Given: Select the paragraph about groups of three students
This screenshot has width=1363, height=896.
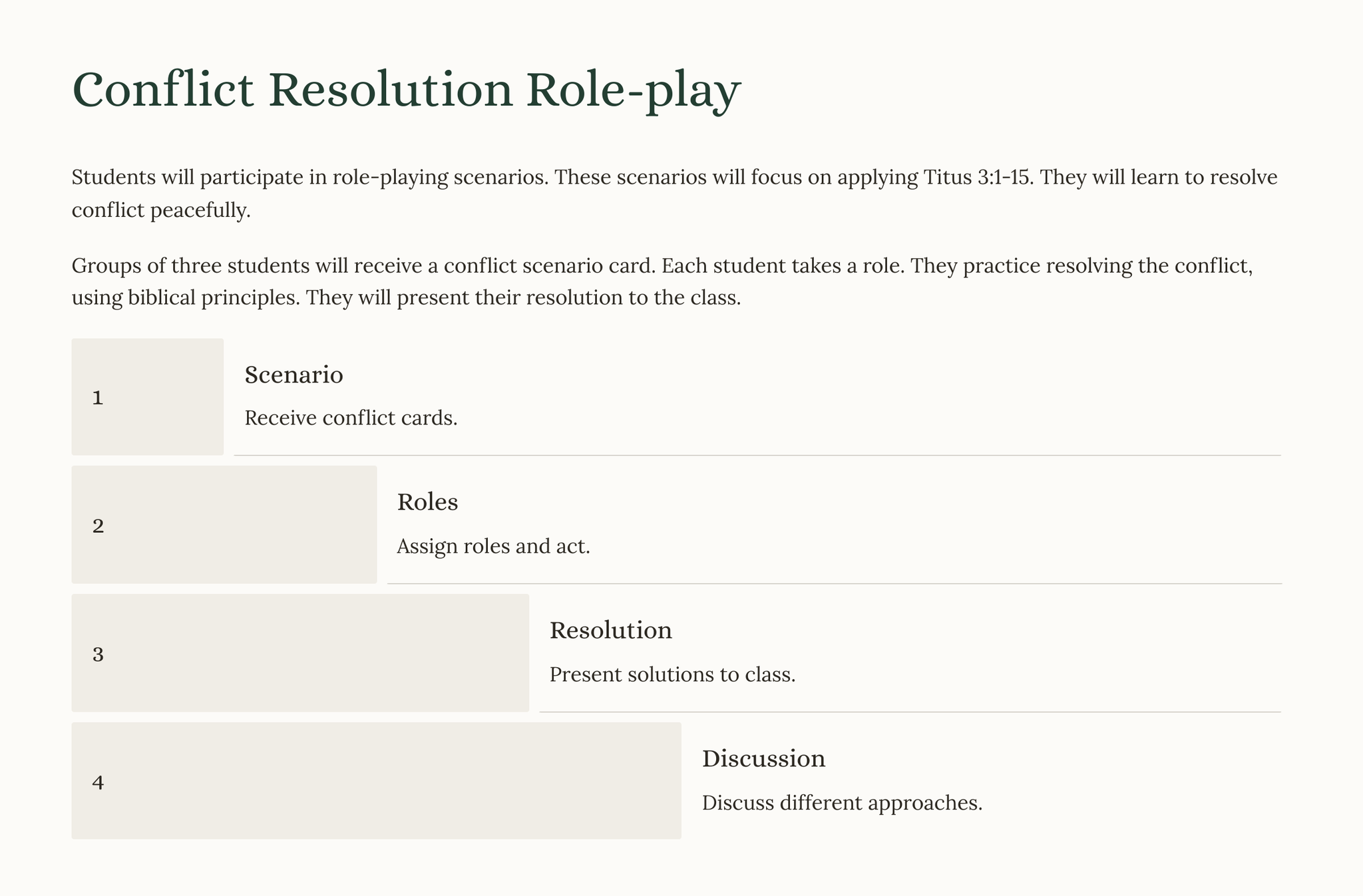Looking at the screenshot, I should click(x=662, y=281).
